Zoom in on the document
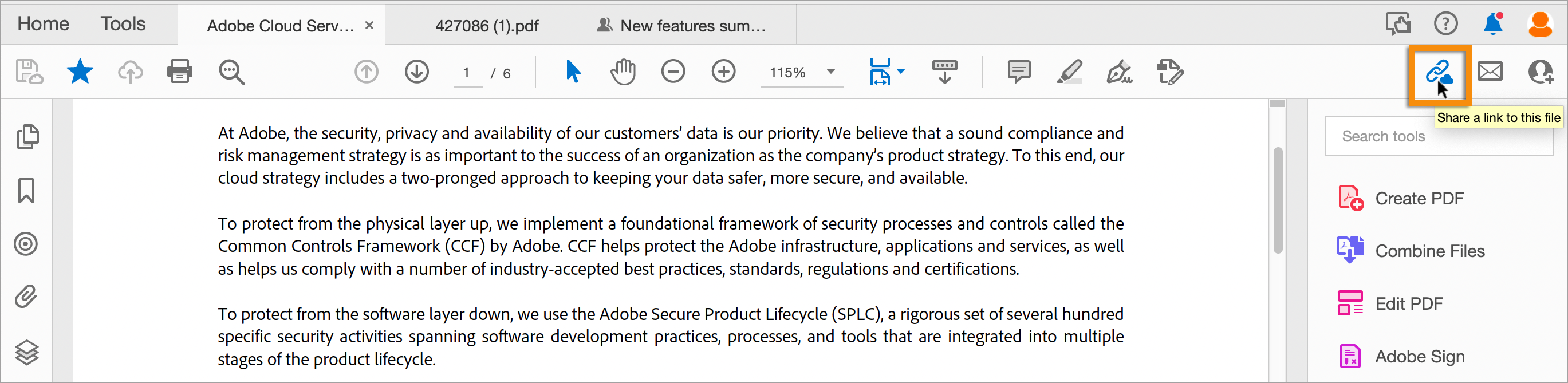The width and height of the screenshot is (1568, 383). coord(723,72)
